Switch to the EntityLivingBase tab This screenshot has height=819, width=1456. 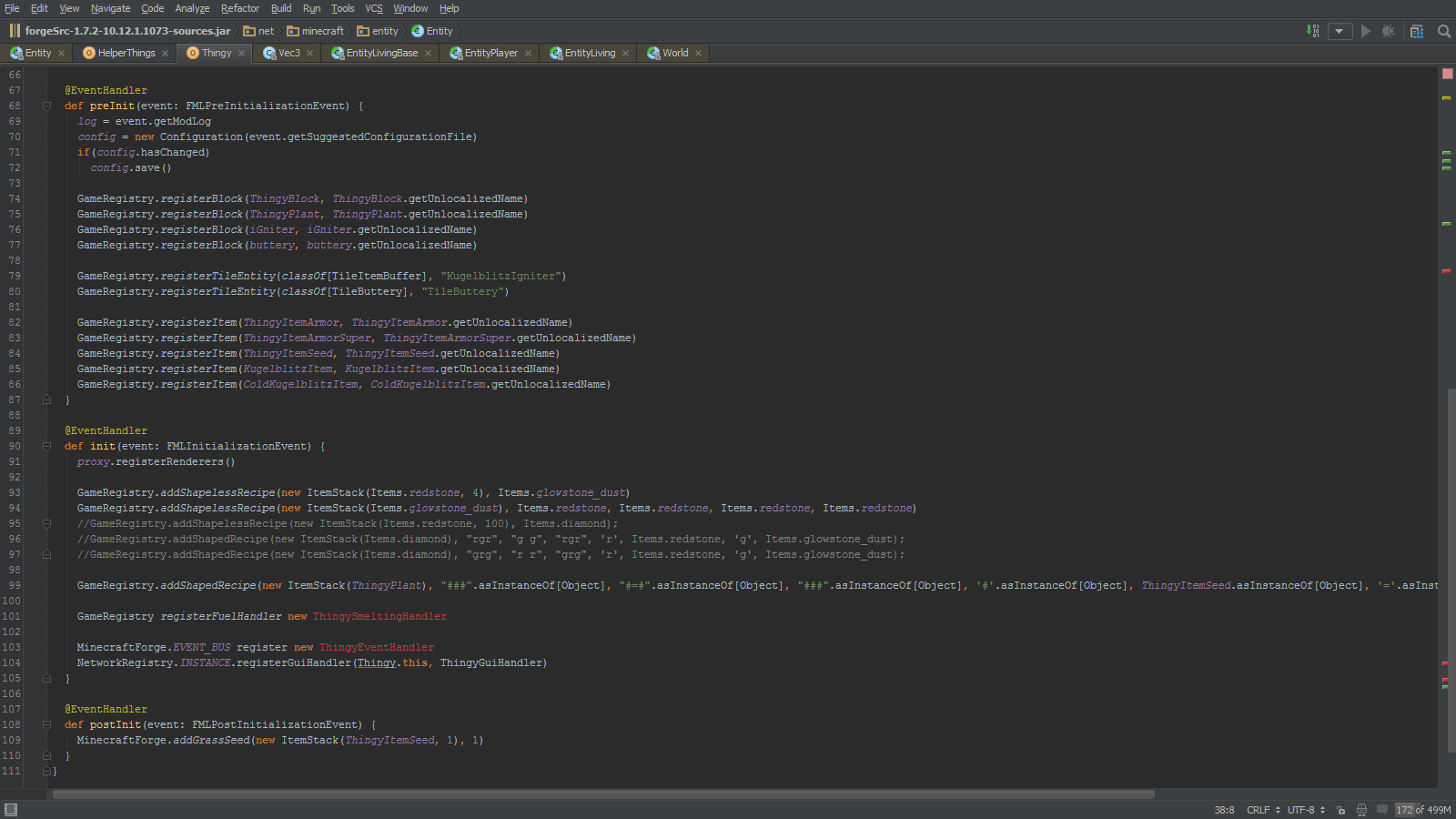point(381,53)
